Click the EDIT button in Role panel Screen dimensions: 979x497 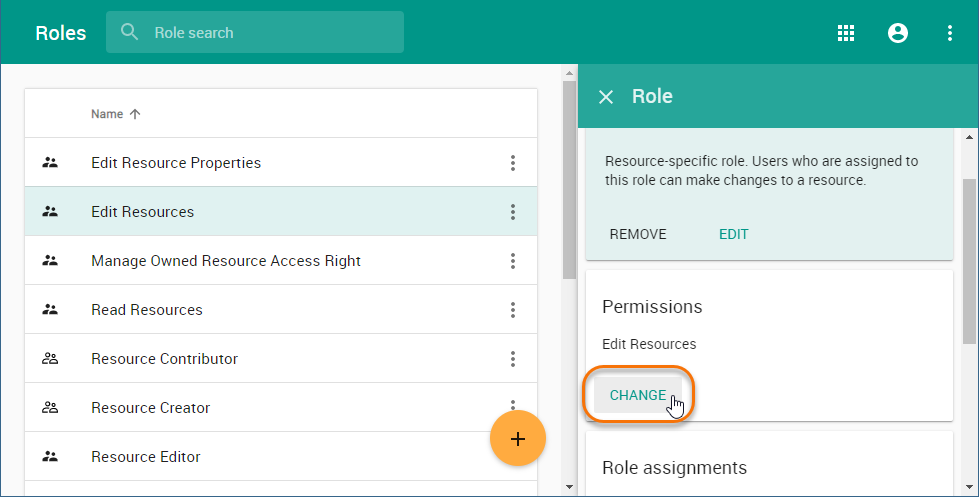pos(733,234)
